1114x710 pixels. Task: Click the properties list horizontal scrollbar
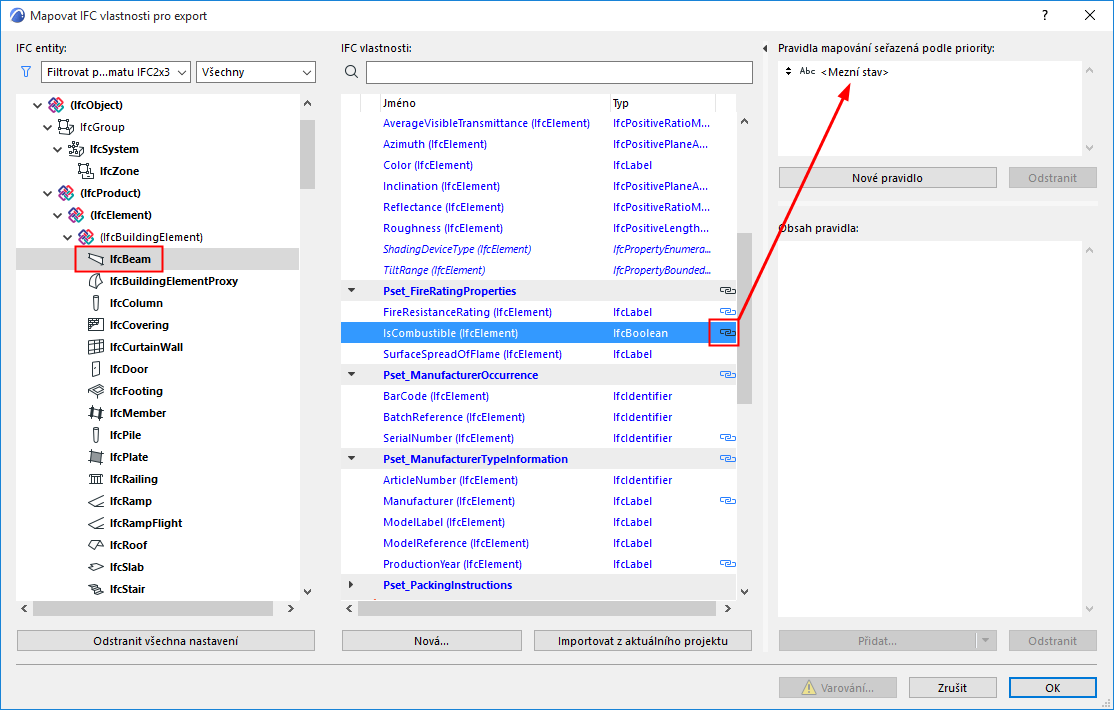[538, 608]
